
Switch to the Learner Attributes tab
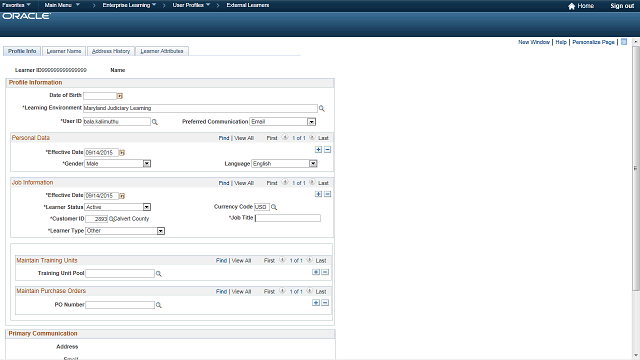pyautogui.click(x=162, y=51)
